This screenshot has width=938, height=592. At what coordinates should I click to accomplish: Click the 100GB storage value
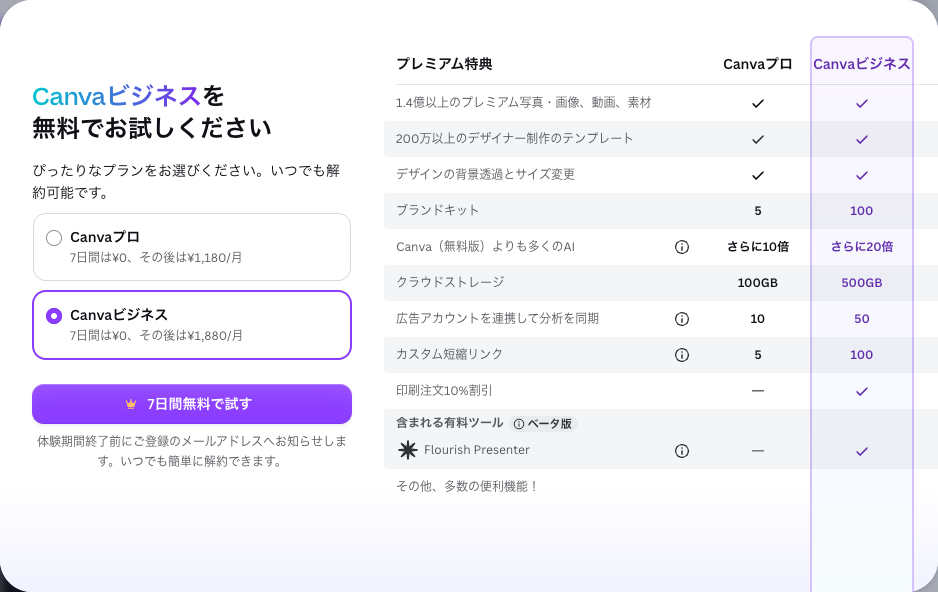(757, 283)
